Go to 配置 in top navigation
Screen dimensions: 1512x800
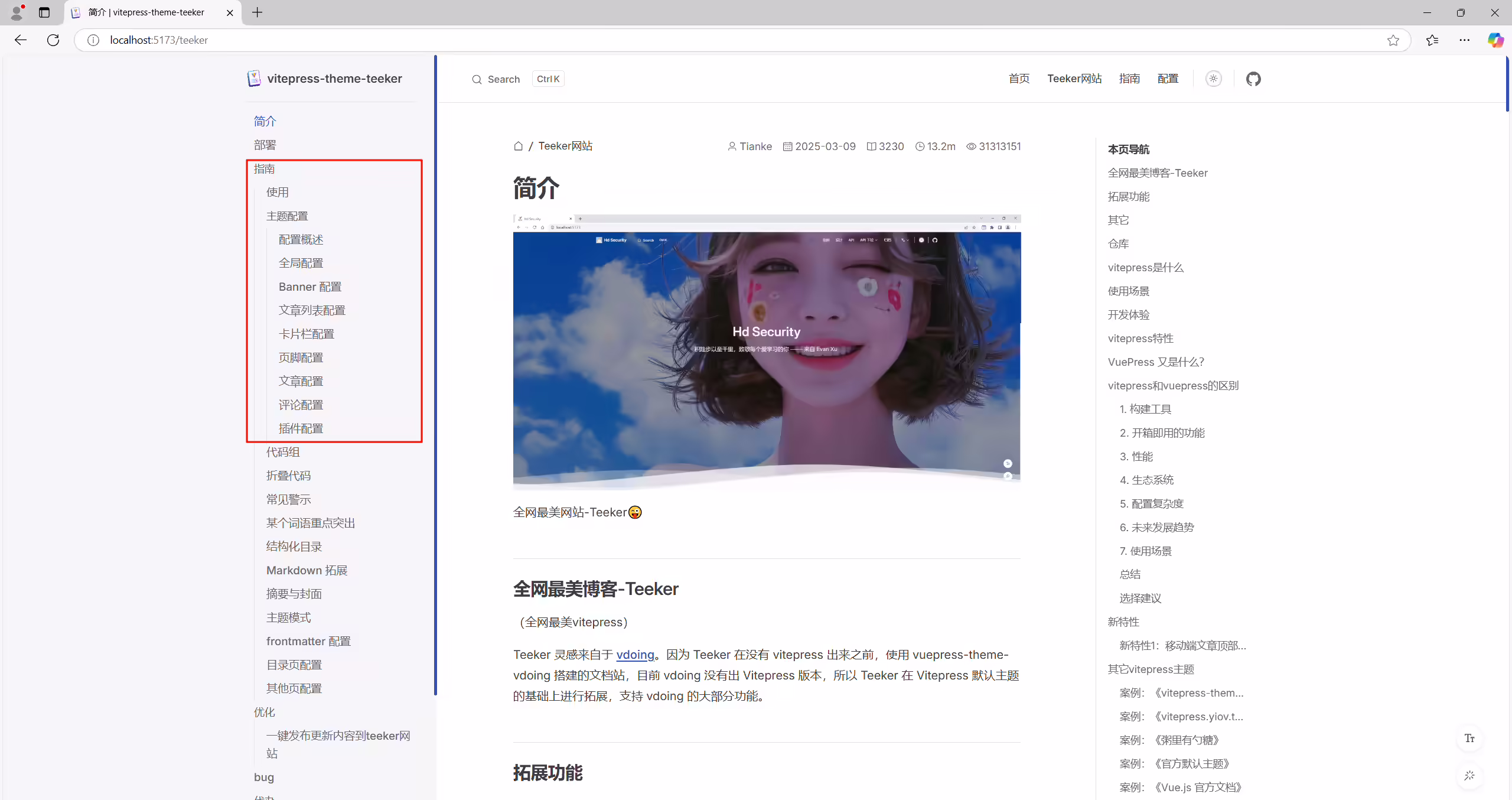click(x=1168, y=79)
